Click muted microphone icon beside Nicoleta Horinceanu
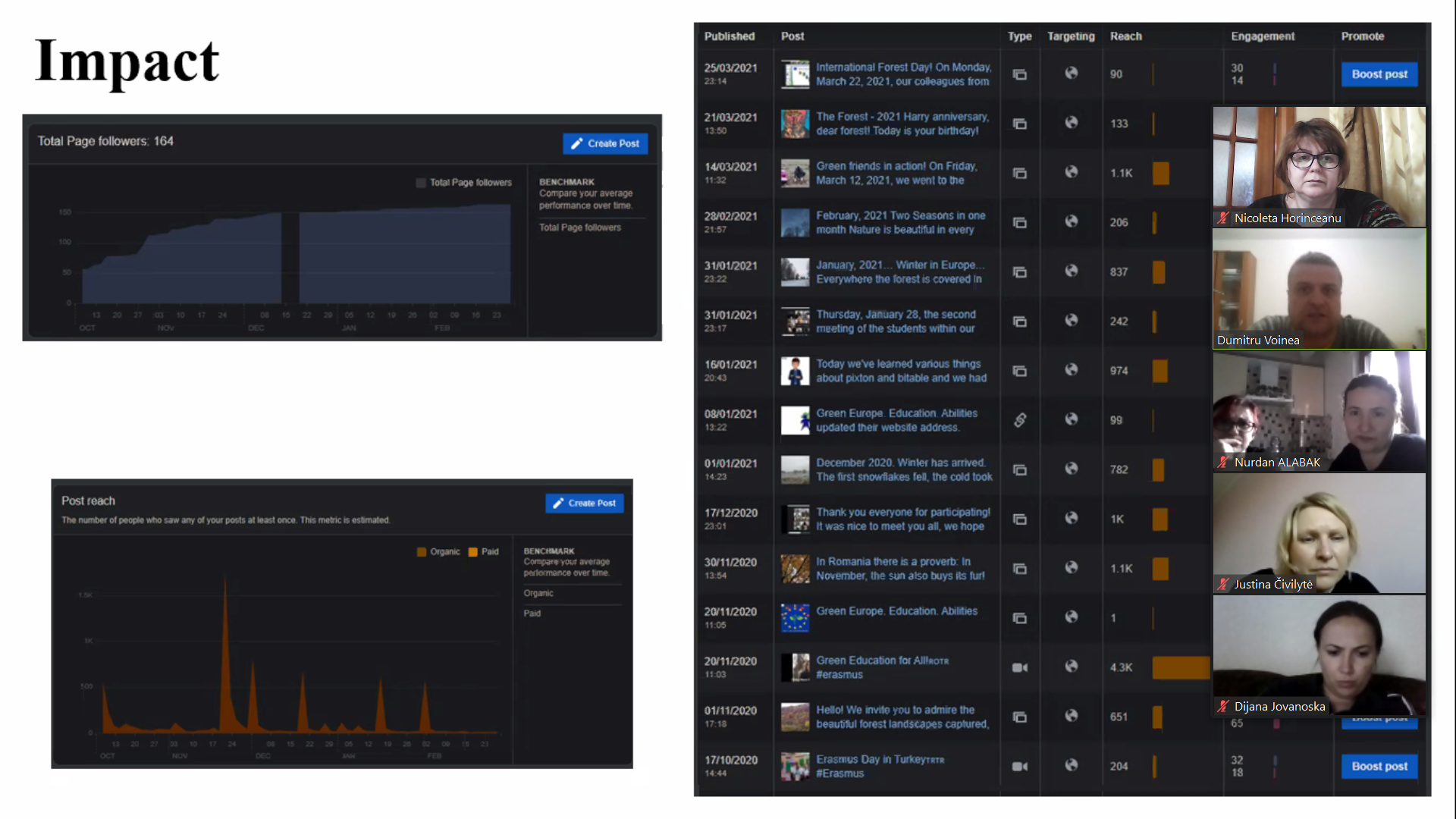The width and height of the screenshot is (1456, 819). tap(1222, 218)
